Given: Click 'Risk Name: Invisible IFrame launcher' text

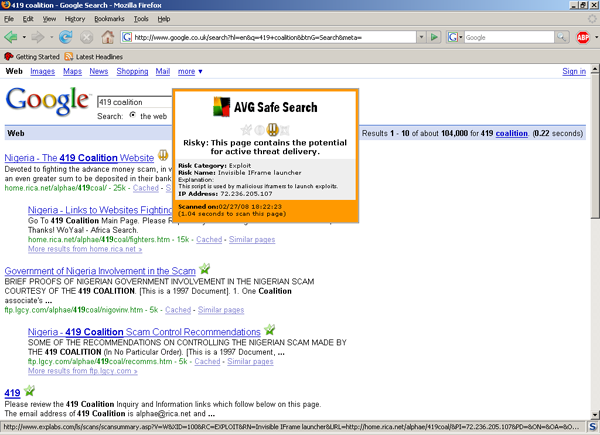Looking at the screenshot, I should coord(240,173).
